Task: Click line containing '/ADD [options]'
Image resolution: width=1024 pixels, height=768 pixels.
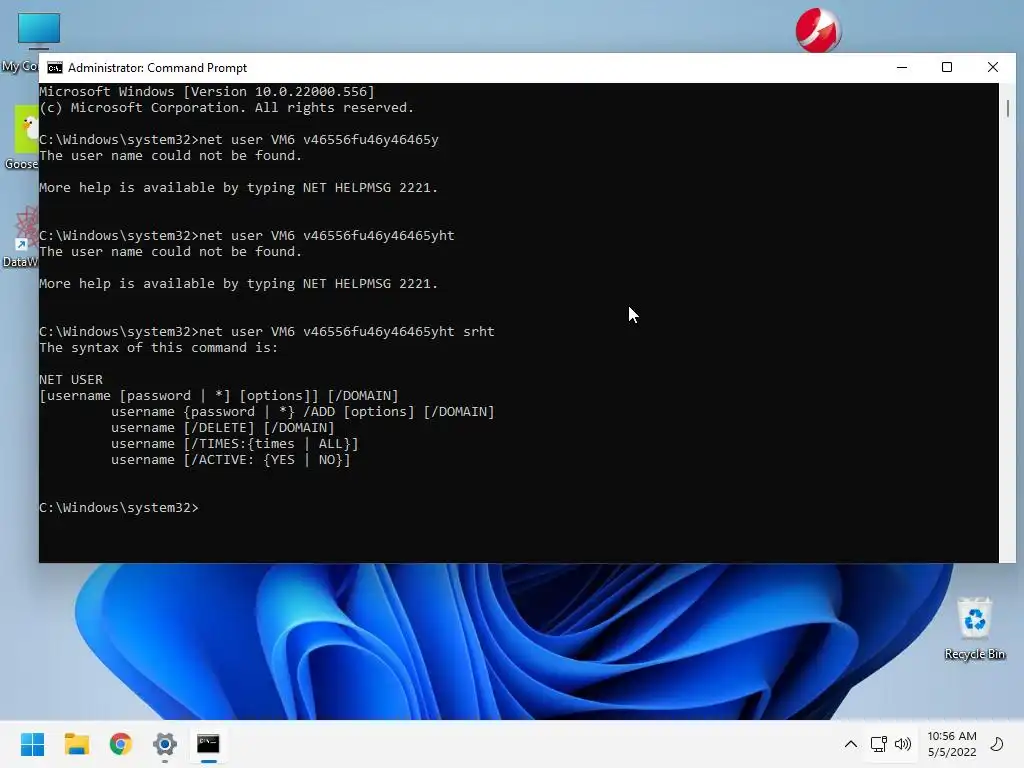Action: pos(302,412)
